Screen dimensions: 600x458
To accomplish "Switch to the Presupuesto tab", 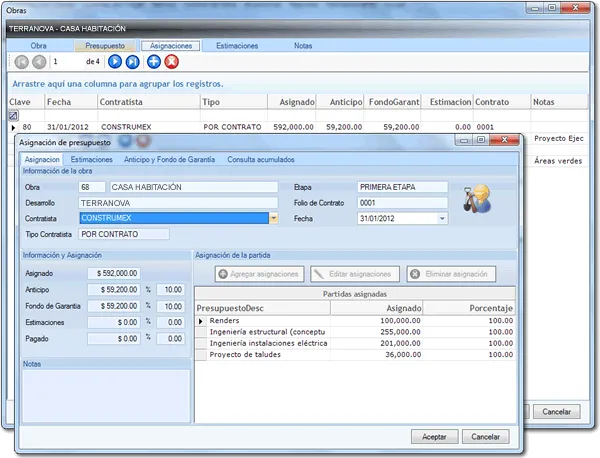I will [x=105, y=46].
